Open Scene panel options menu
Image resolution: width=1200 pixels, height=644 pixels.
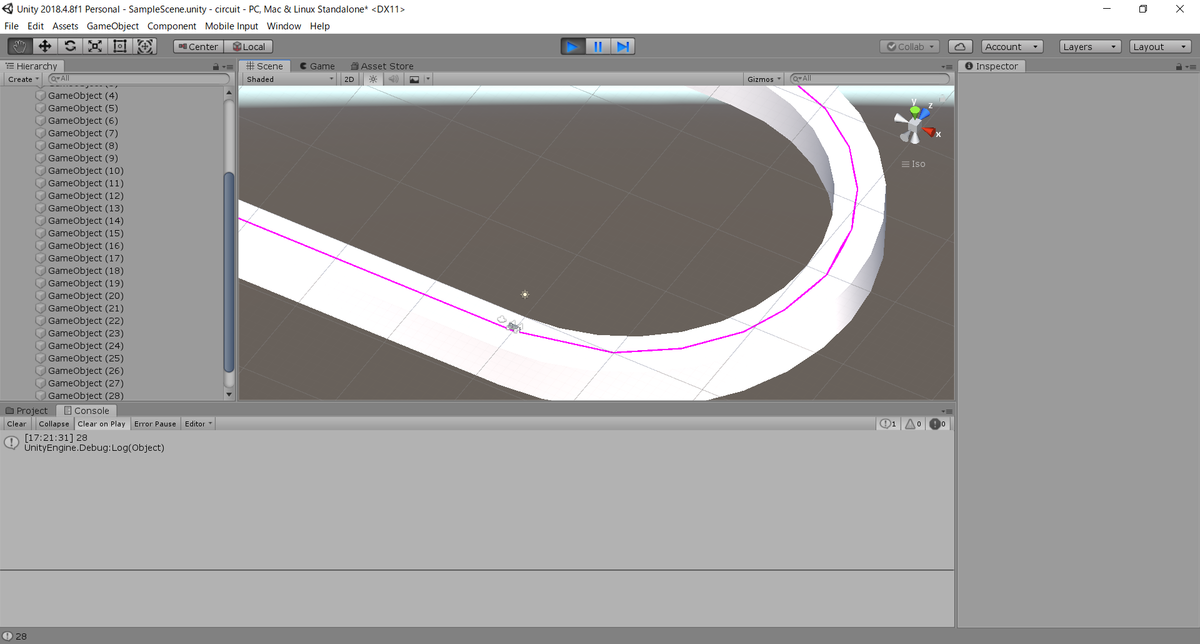tap(949, 66)
